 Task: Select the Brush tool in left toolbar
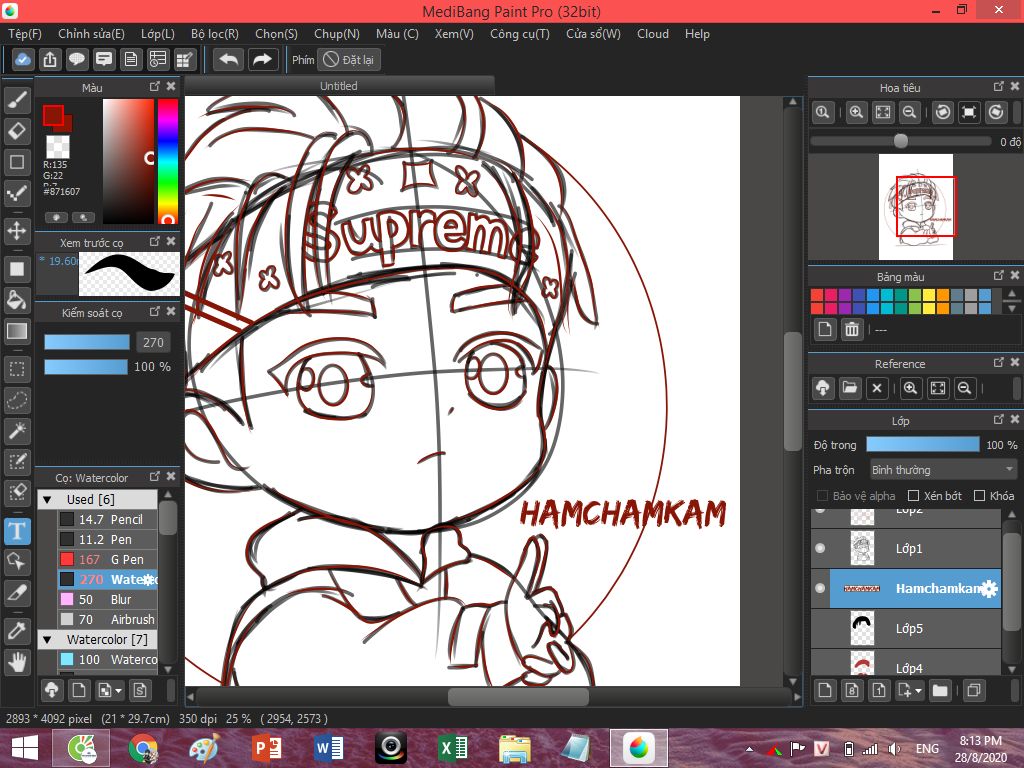17,100
